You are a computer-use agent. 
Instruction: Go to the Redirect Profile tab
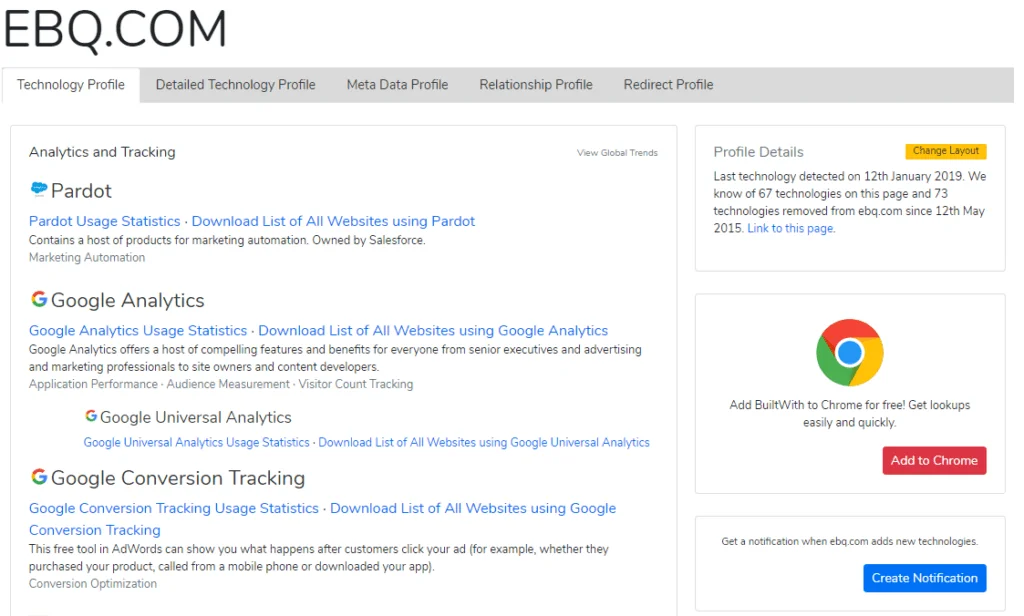pyautogui.click(x=668, y=85)
